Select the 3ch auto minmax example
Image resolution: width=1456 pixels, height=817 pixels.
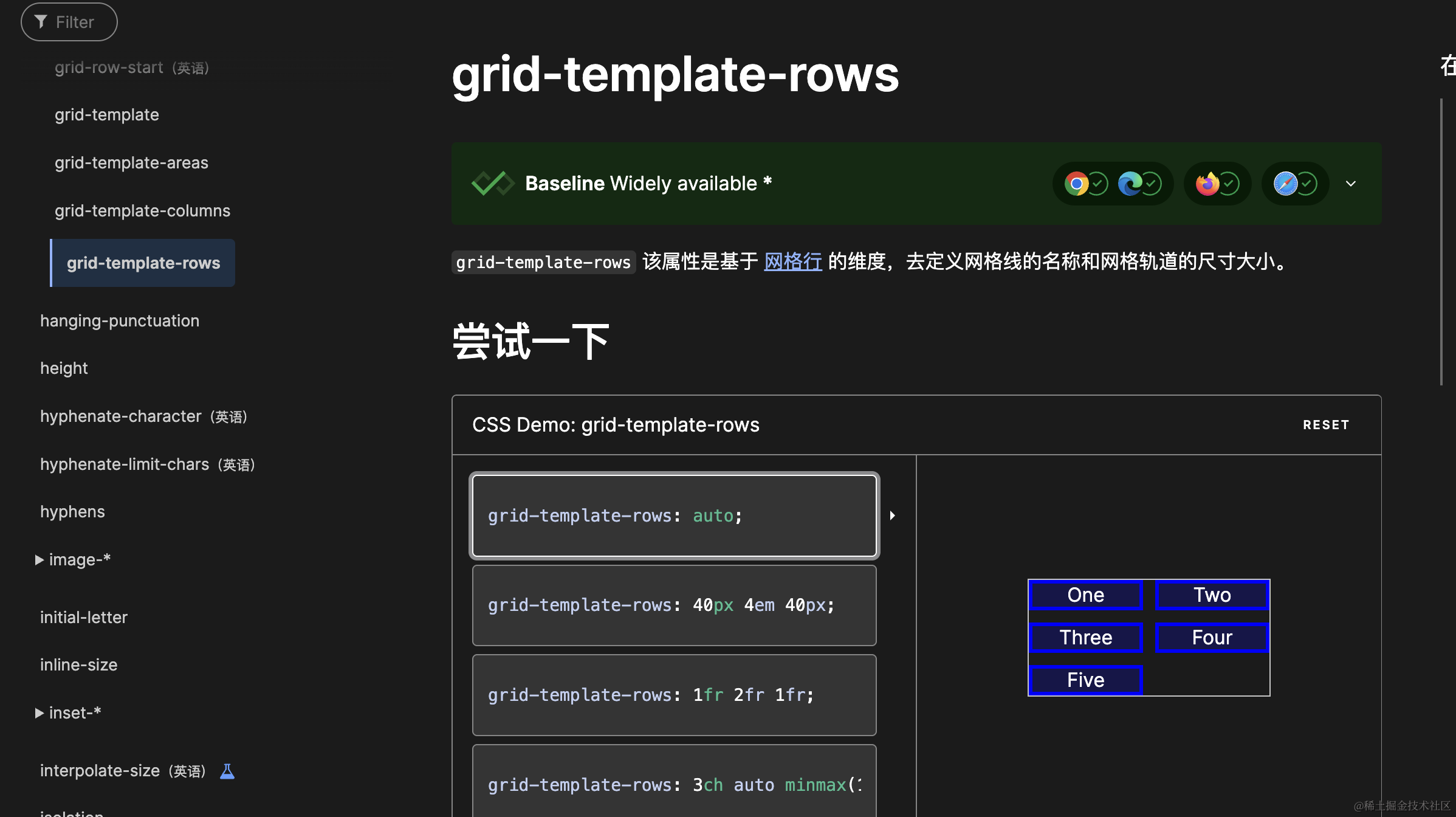click(674, 784)
